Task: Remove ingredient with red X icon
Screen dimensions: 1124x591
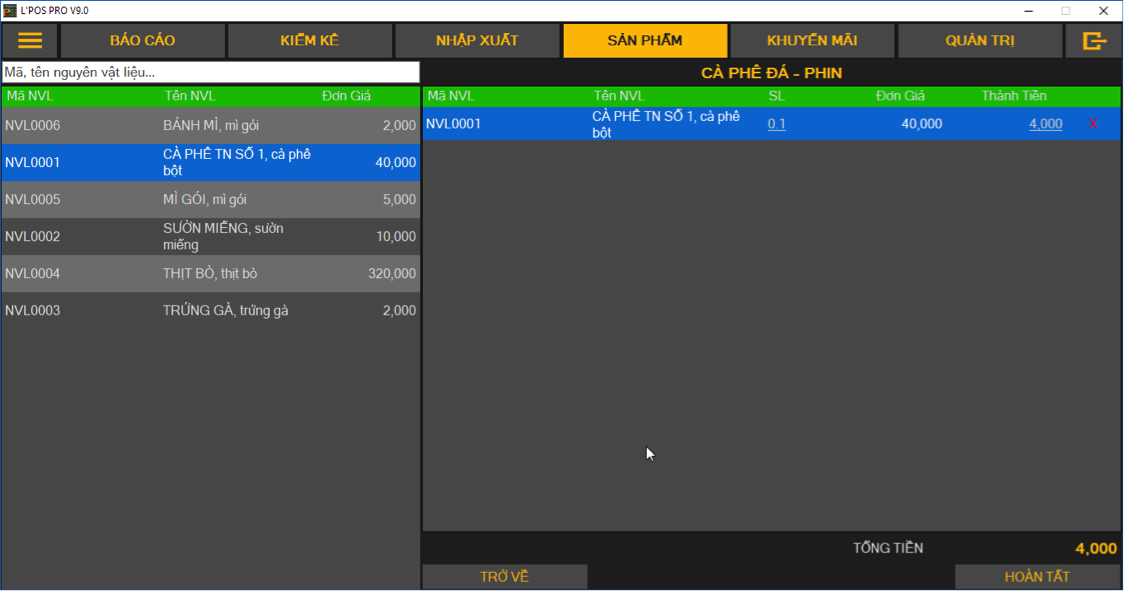Action: [x=1093, y=124]
